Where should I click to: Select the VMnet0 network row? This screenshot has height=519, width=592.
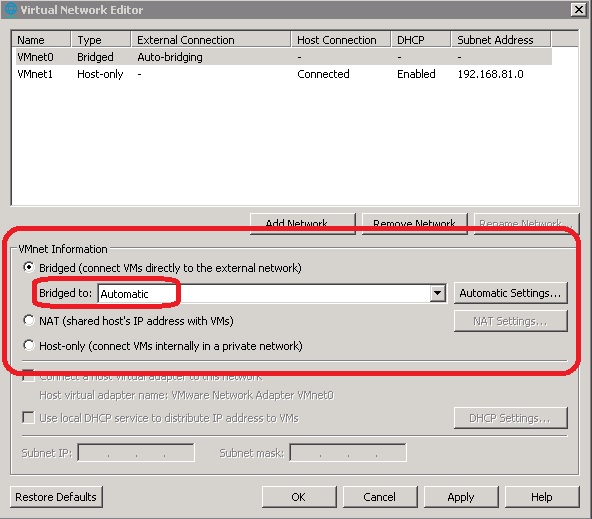(283, 57)
